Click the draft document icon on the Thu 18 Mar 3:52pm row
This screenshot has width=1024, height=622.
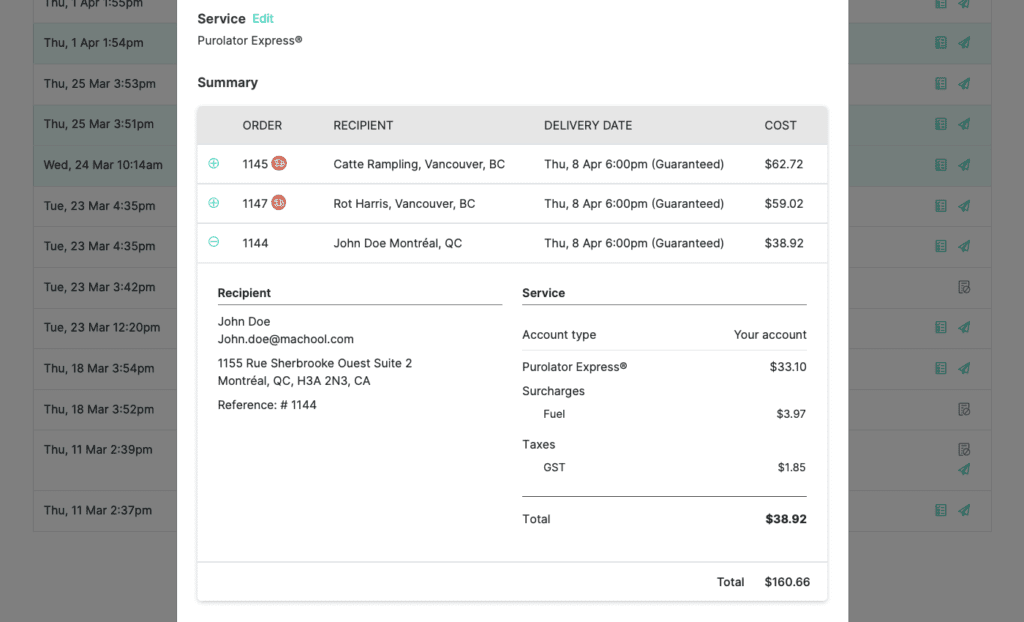click(962, 409)
